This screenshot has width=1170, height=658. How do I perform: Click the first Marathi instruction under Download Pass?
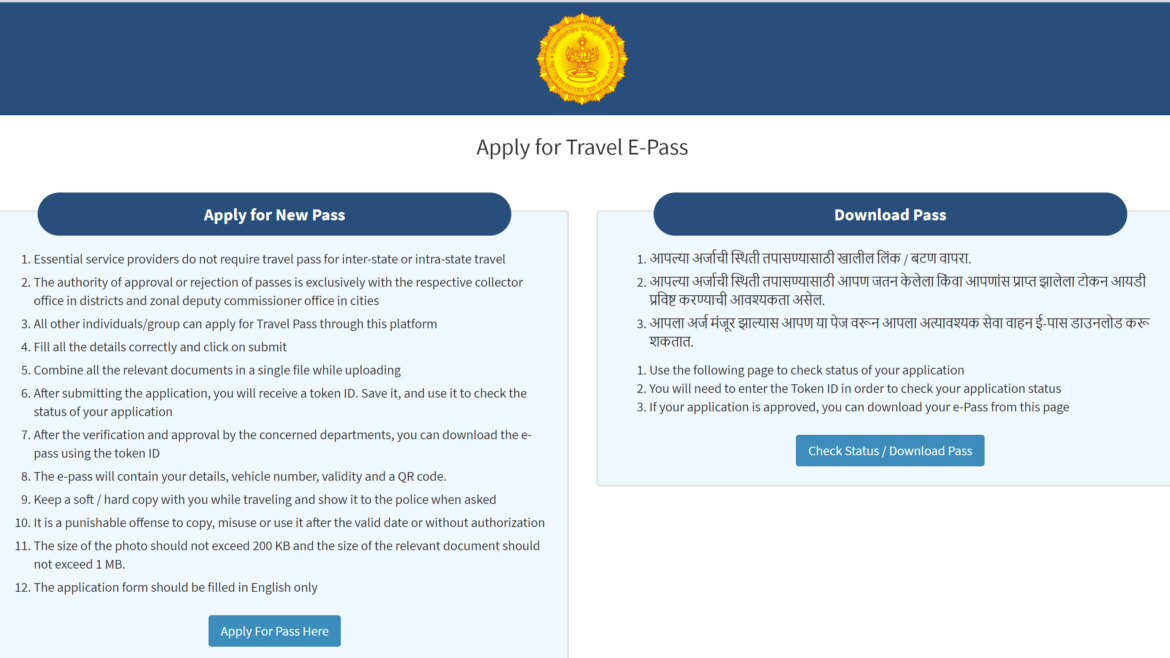(x=810, y=258)
